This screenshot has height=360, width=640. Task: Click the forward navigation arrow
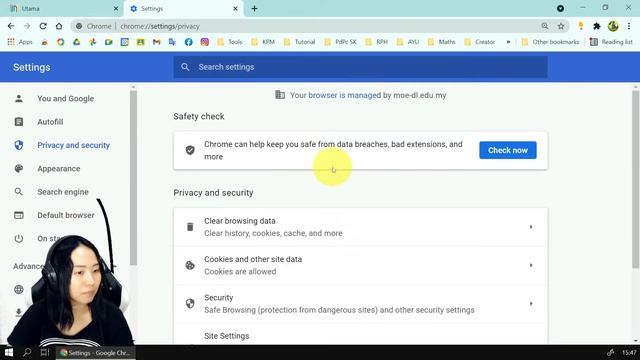click(27, 26)
